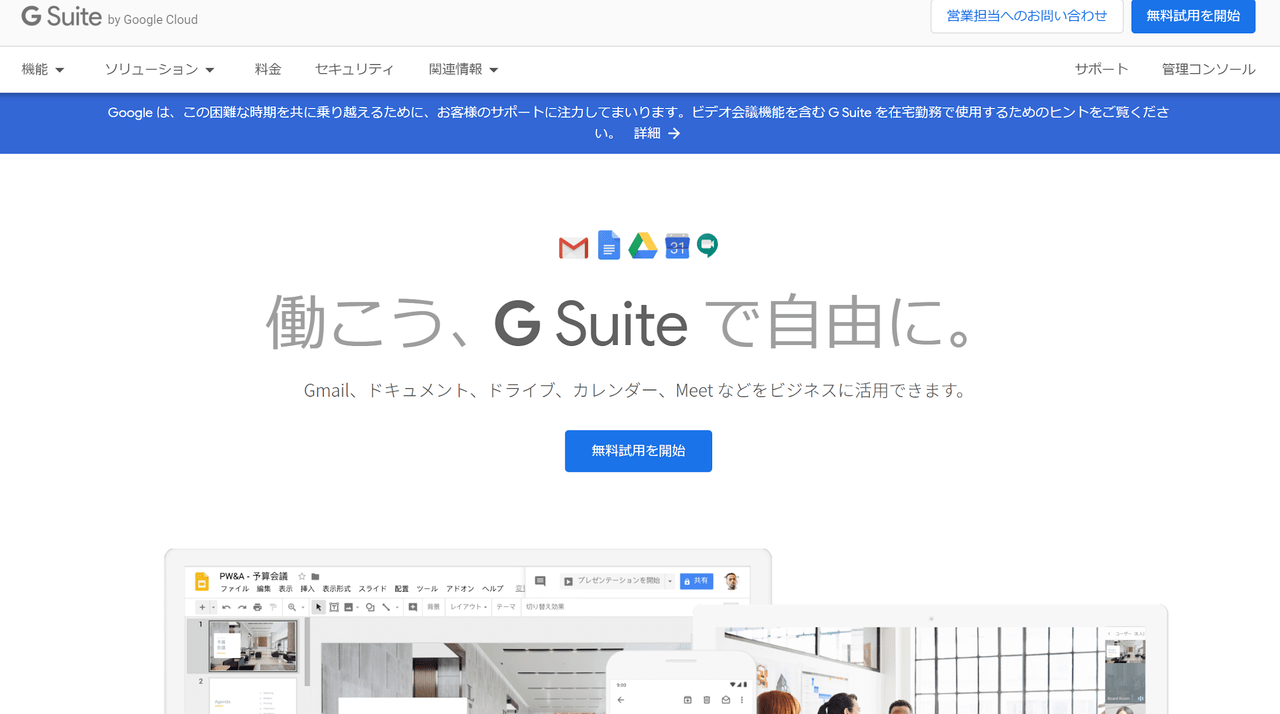1280x714 pixels.
Task: Select slide 1 thumbnail in the filmstrip
Action: point(252,646)
